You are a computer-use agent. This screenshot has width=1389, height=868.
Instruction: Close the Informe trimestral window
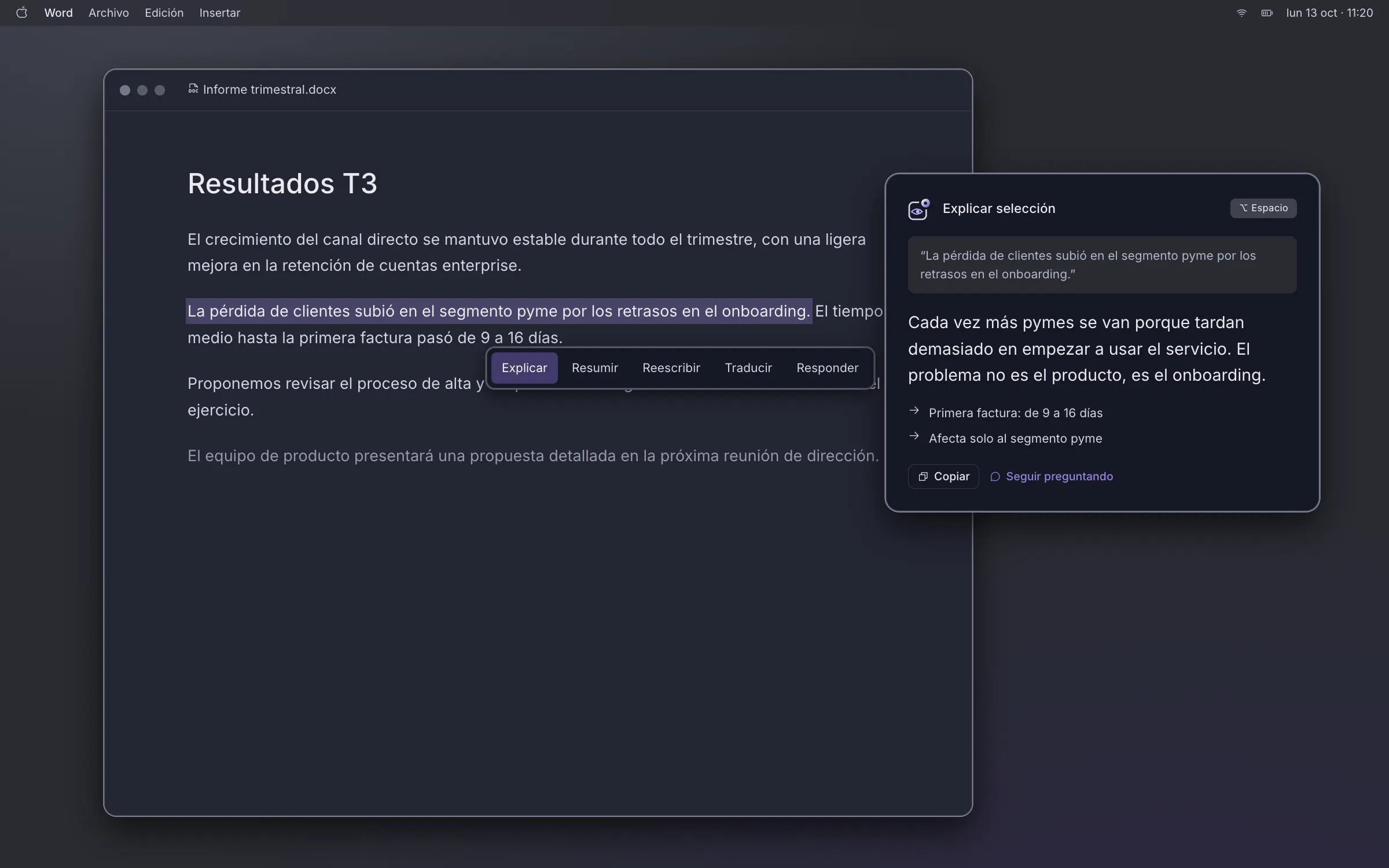click(124, 90)
